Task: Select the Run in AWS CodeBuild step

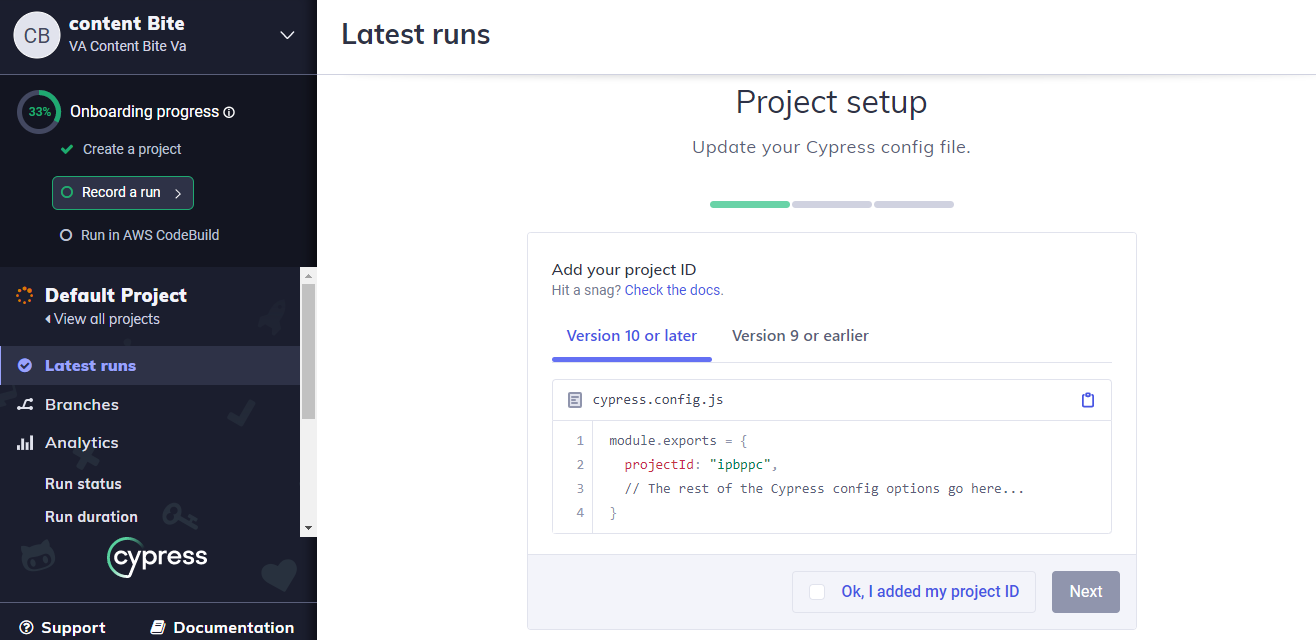Action: tap(150, 235)
